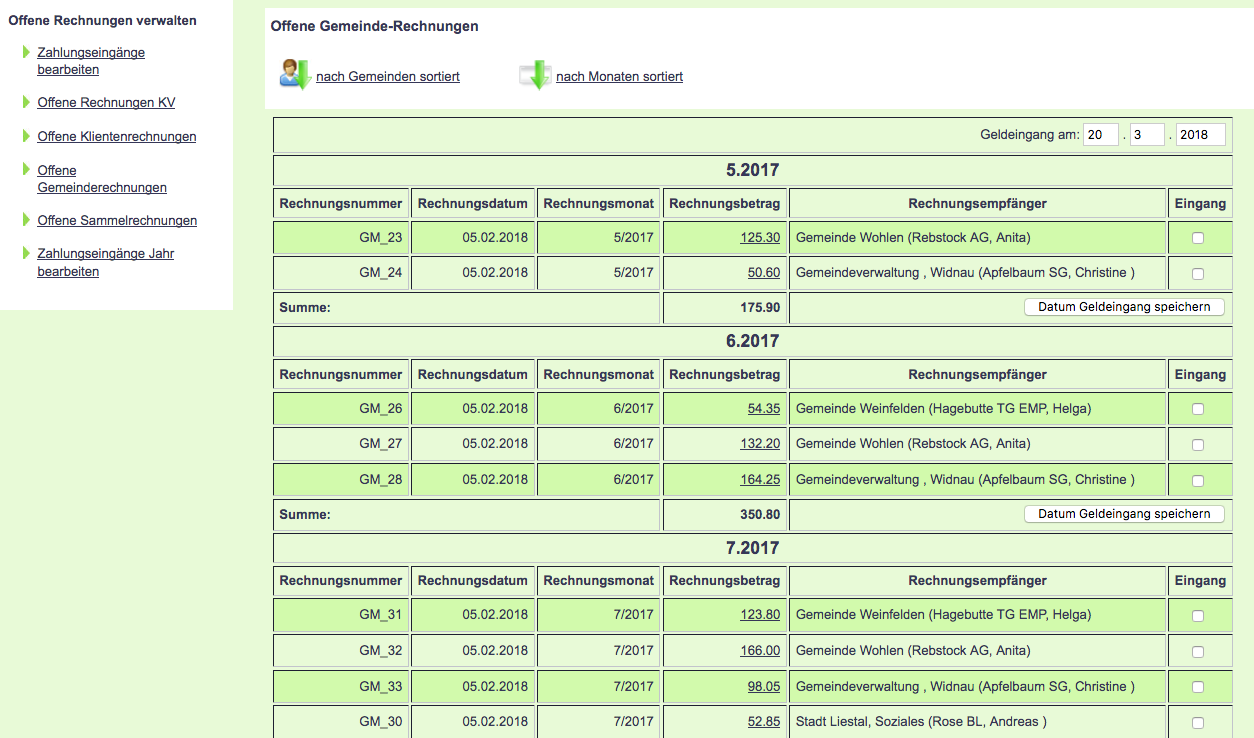Click the green arrow icon for month sorting
The image size is (1254, 738).
point(536,75)
